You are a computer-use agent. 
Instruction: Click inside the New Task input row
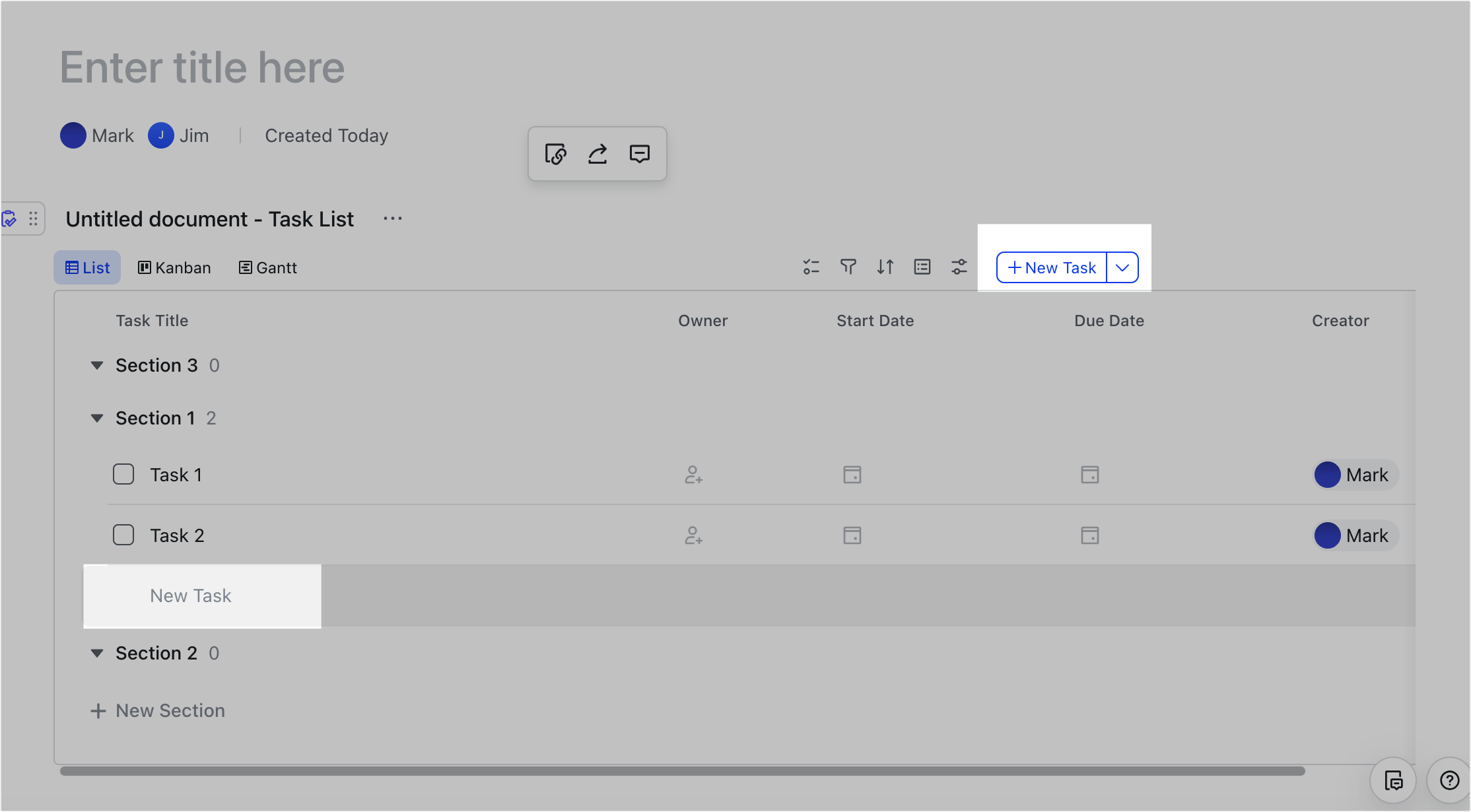coord(191,595)
